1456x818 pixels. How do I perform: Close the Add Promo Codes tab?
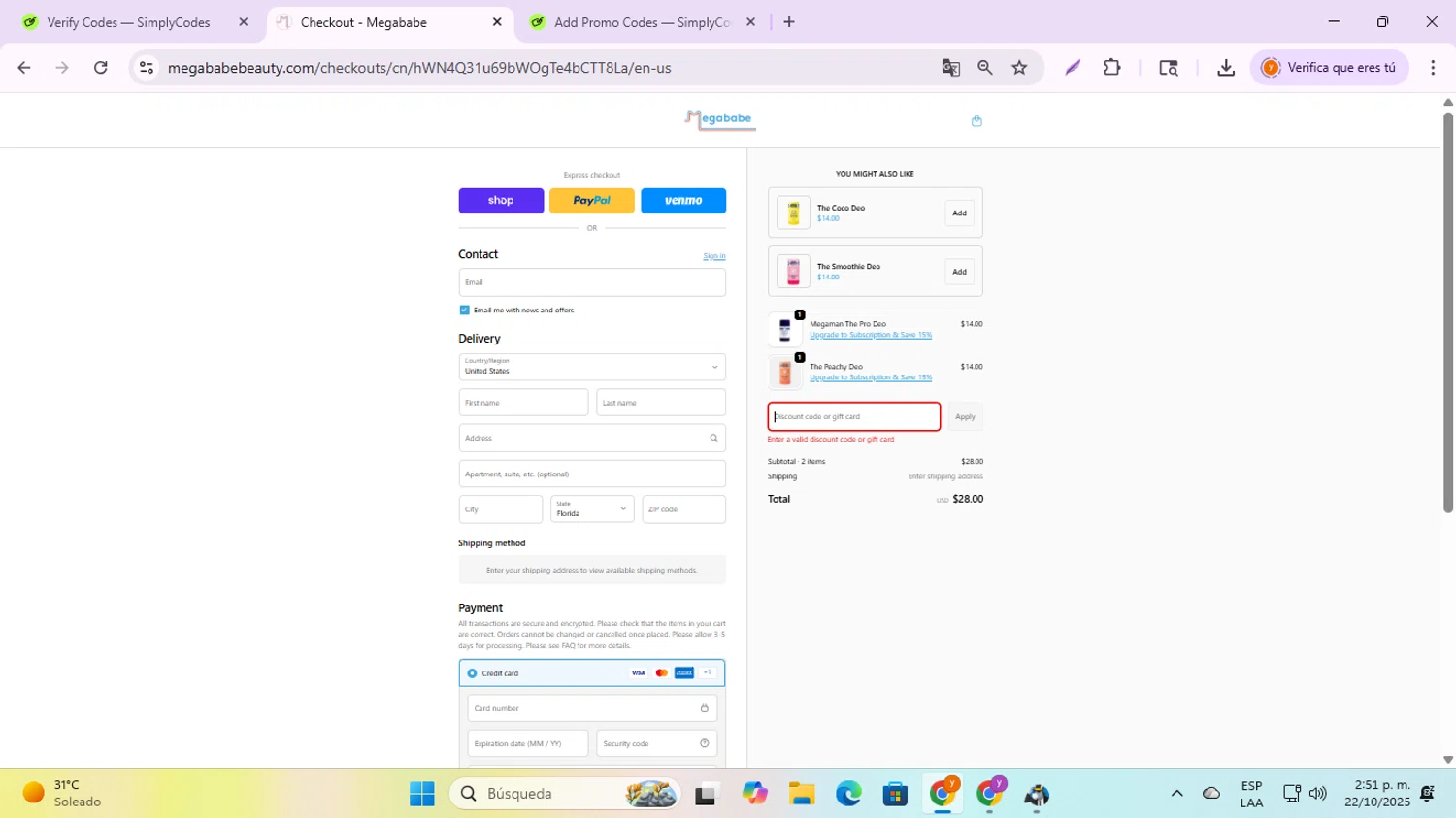click(x=750, y=22)
